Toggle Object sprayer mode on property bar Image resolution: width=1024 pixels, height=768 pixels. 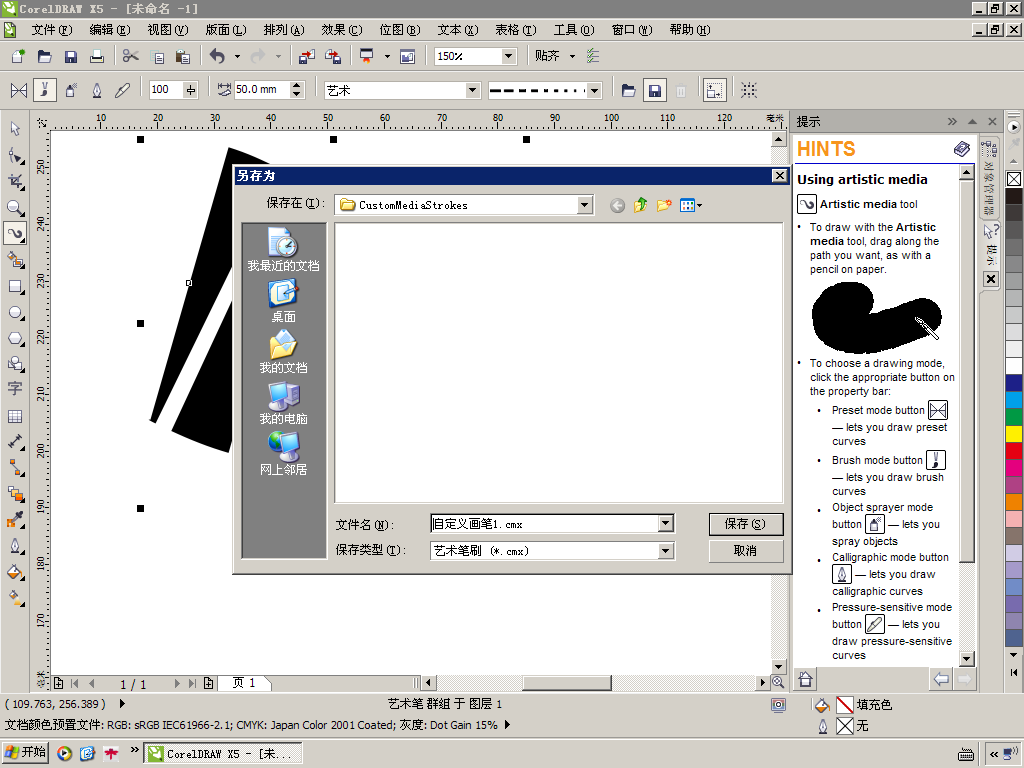coord(71,90)
